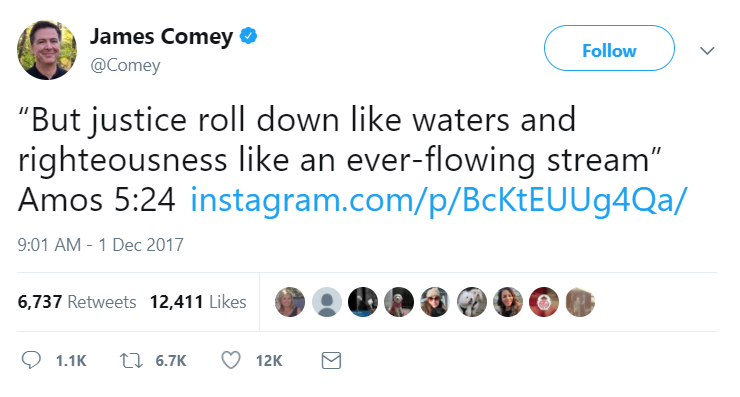Expand the tweet options chevron menu
Viewport: 740px width, 397px height.
pos(707,51)
